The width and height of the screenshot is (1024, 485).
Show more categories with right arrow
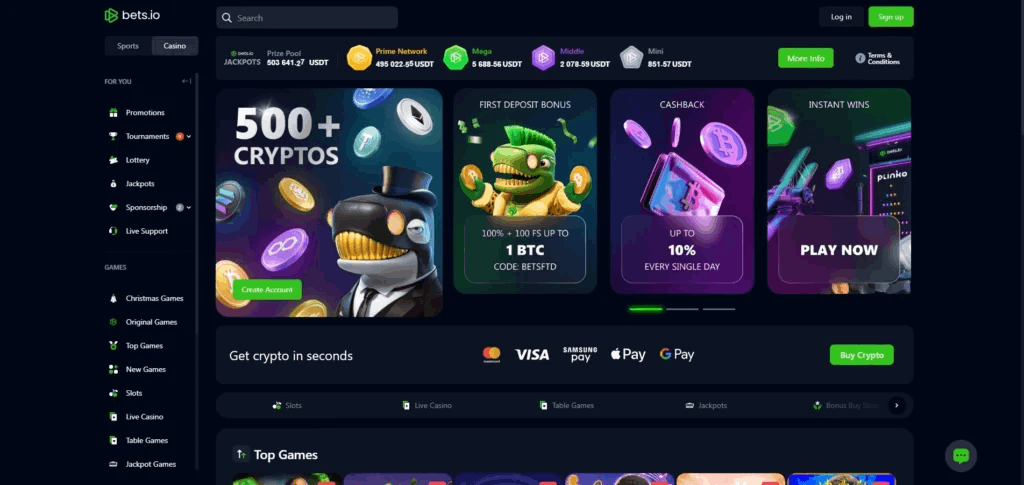click(897, 405)
